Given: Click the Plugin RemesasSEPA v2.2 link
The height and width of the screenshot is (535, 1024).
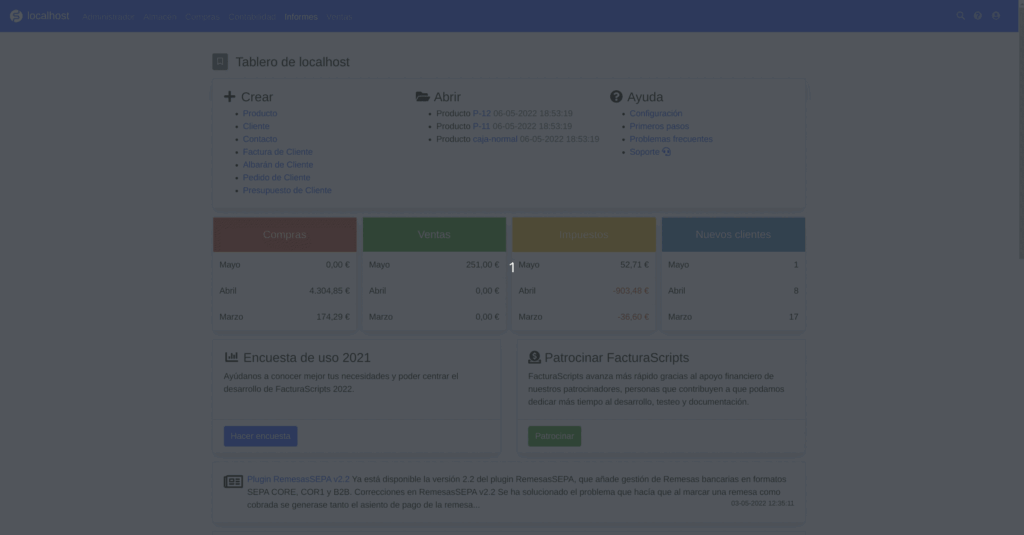Looking at the screenshot, I should [x=298, y=480].
